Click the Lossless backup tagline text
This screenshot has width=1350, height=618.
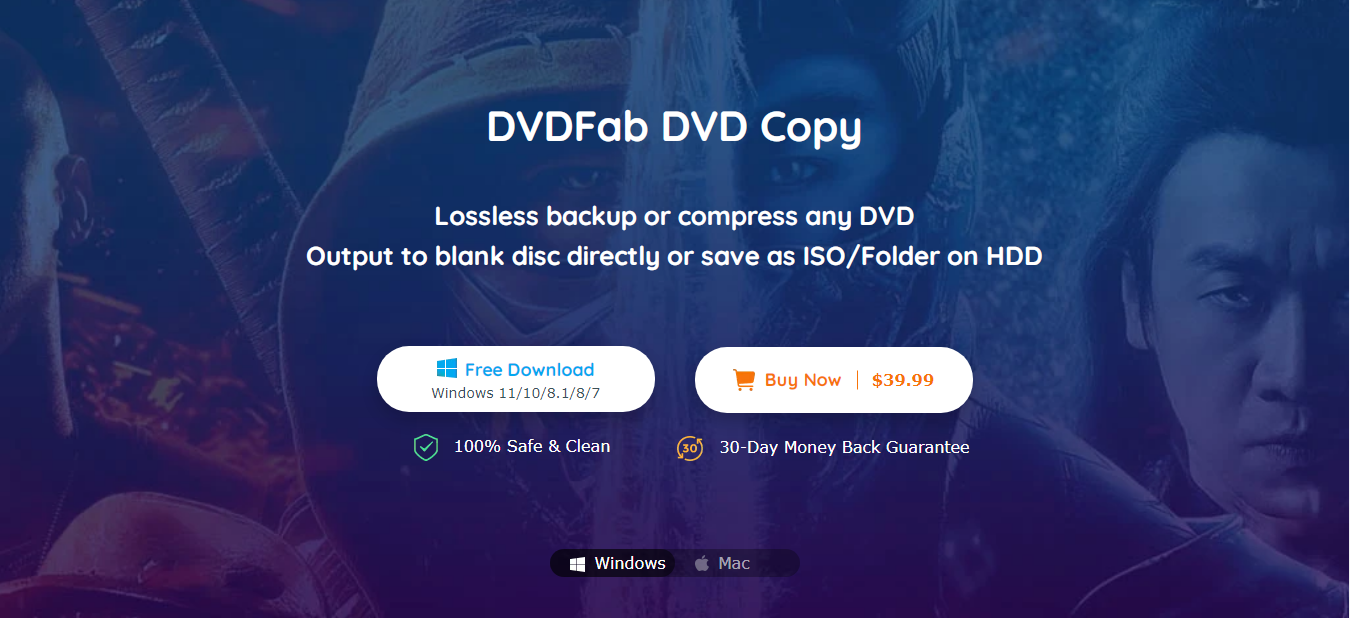pyautogui.click(x=675, y=216)
